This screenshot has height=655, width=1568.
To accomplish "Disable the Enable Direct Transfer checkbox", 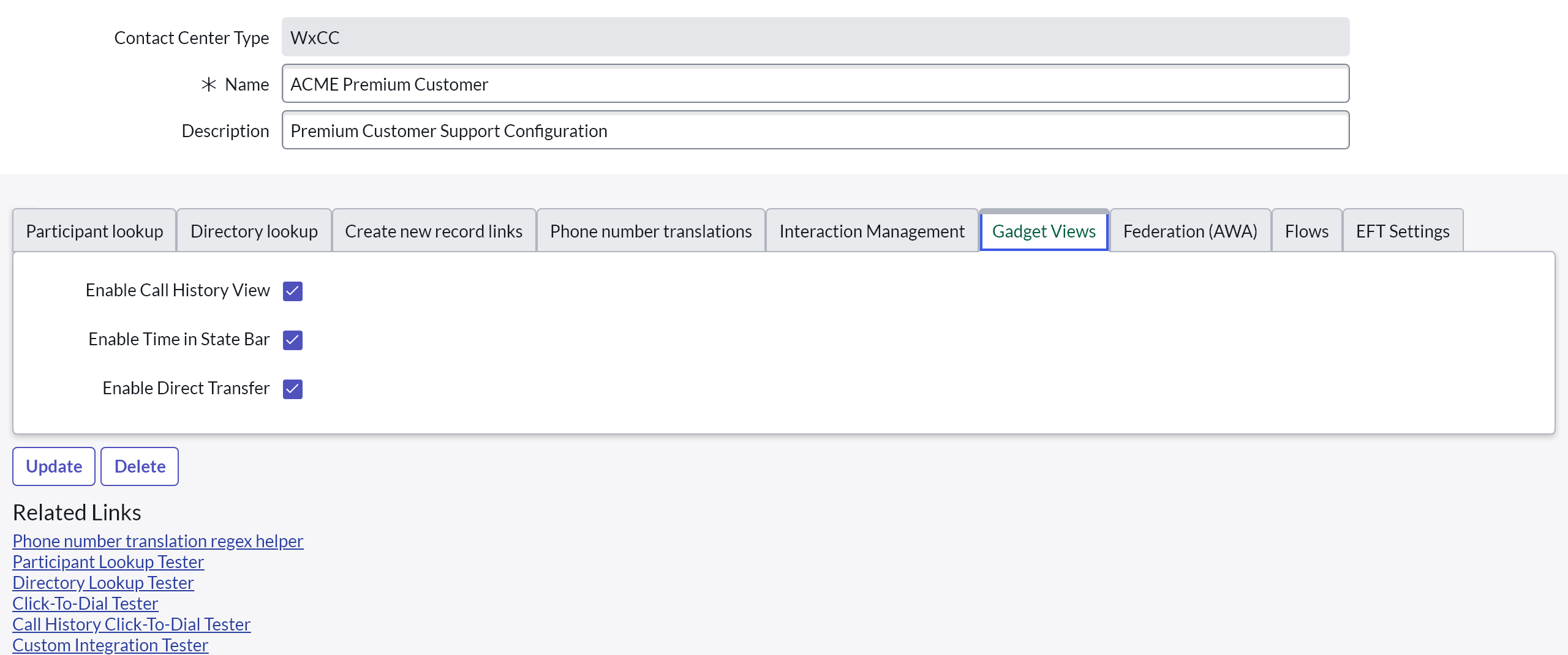I will click(x=293, y=389).
